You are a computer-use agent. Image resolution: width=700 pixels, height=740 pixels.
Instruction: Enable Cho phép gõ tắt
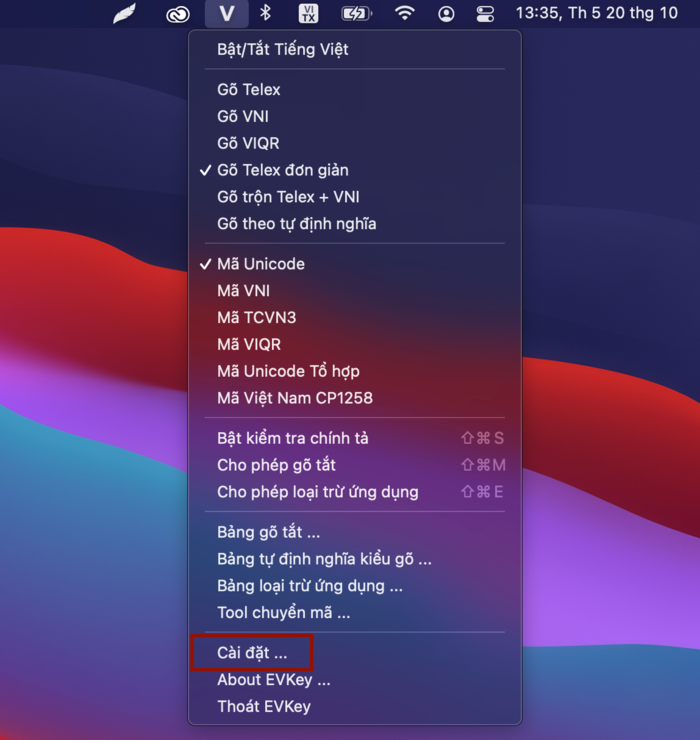(355, 465)
